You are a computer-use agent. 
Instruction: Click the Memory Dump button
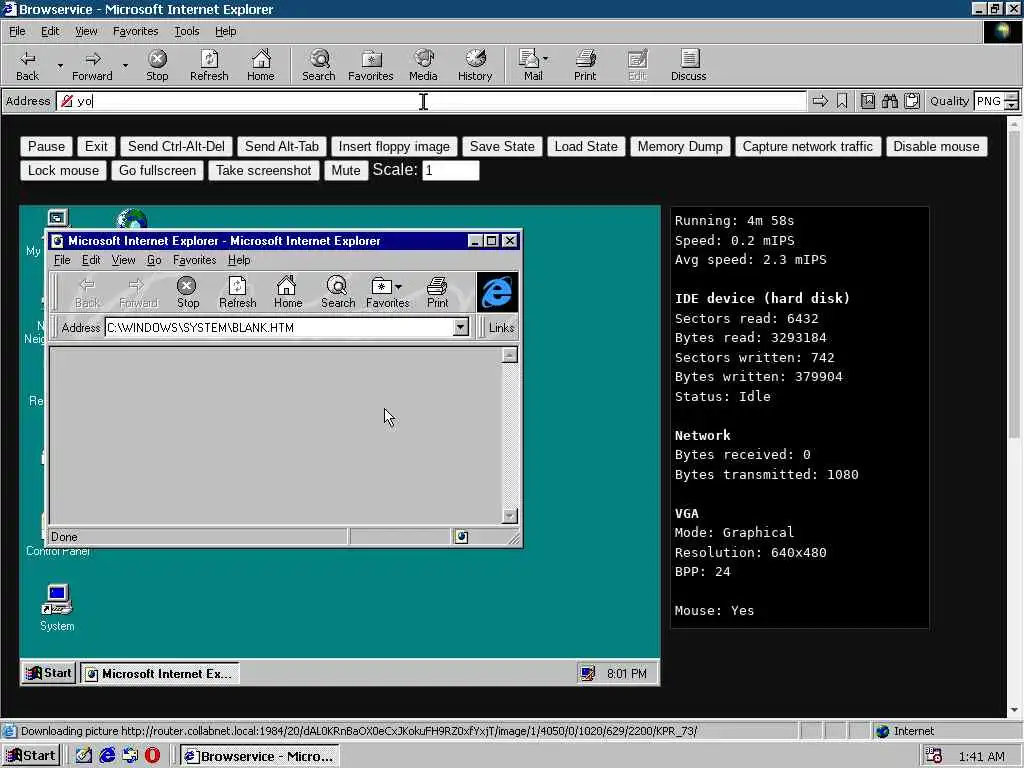point(680,146)
